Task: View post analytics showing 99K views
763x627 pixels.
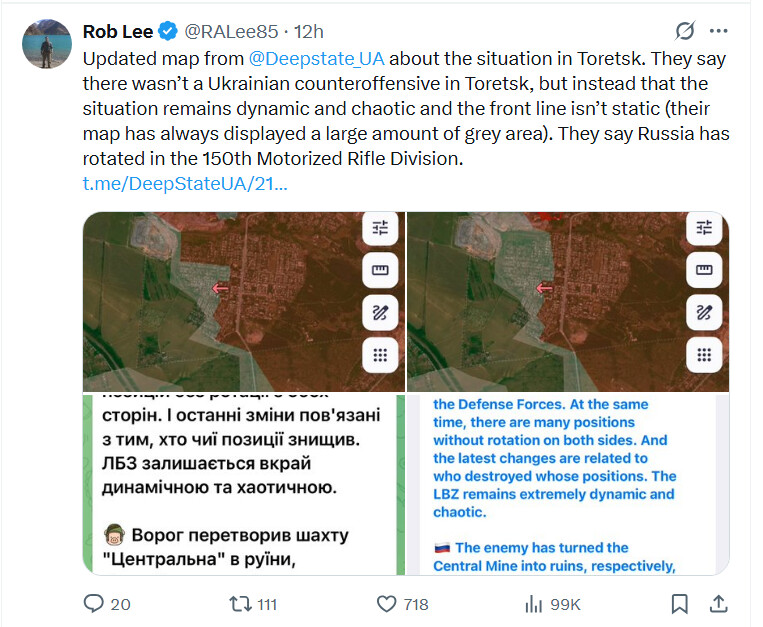Action: 534,604
